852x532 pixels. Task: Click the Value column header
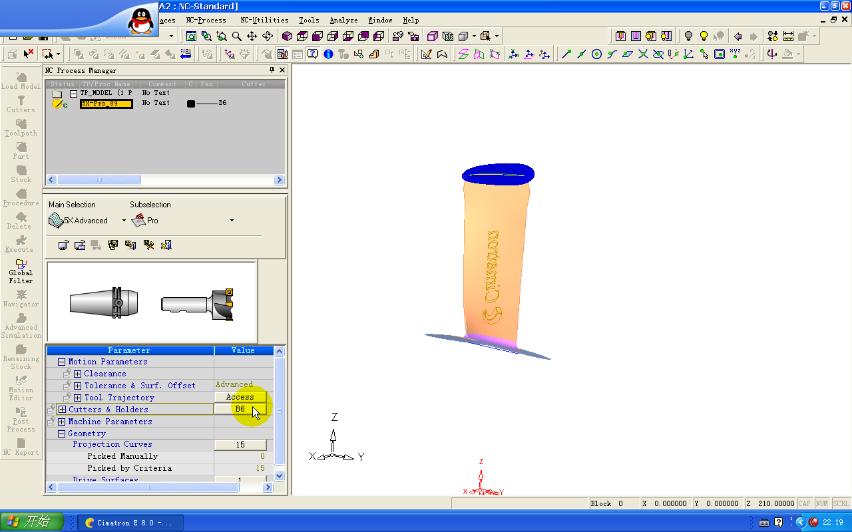pos(243,351)
